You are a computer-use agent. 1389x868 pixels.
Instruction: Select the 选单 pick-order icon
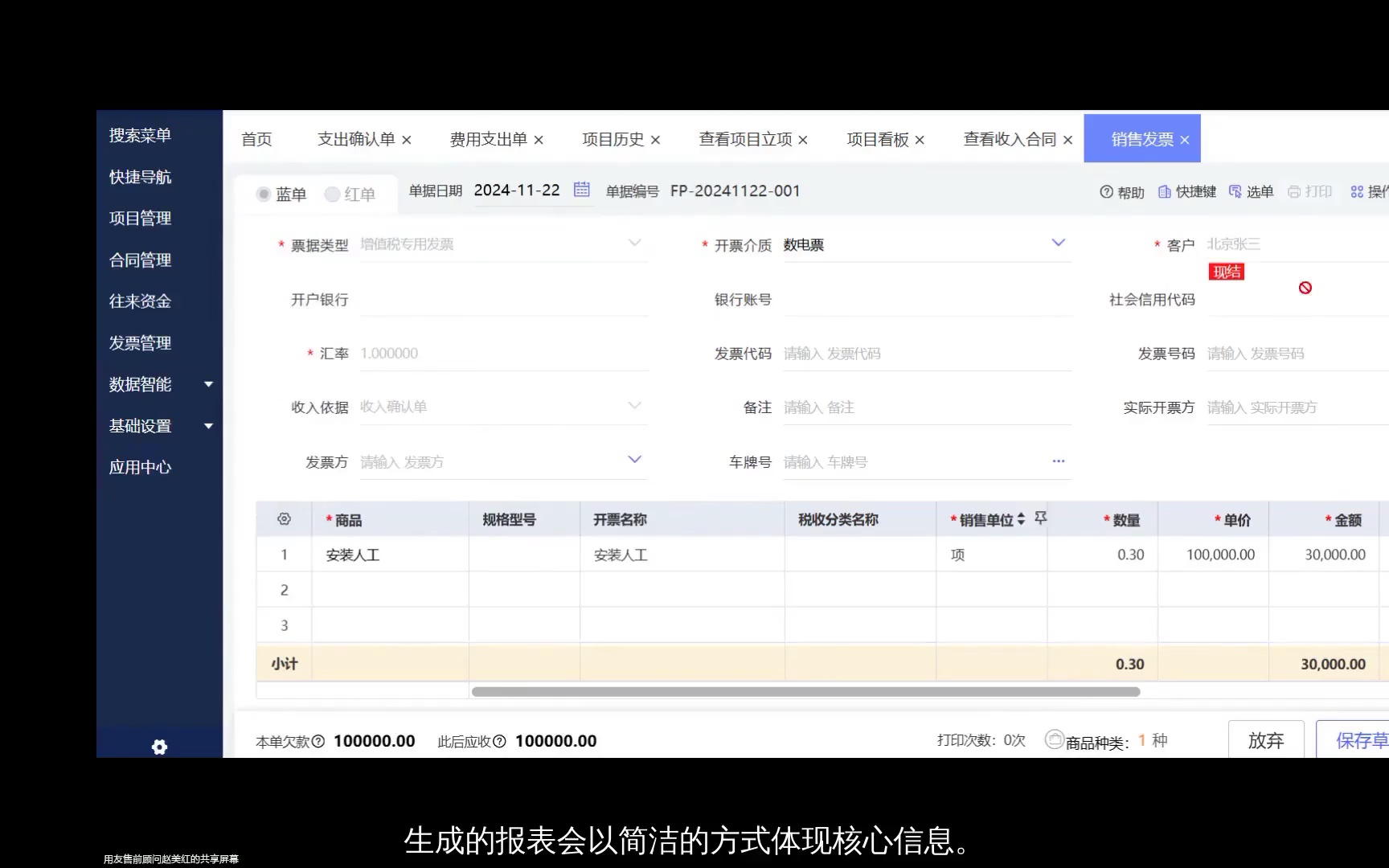pyautogui.click(x=1235, y=191)
